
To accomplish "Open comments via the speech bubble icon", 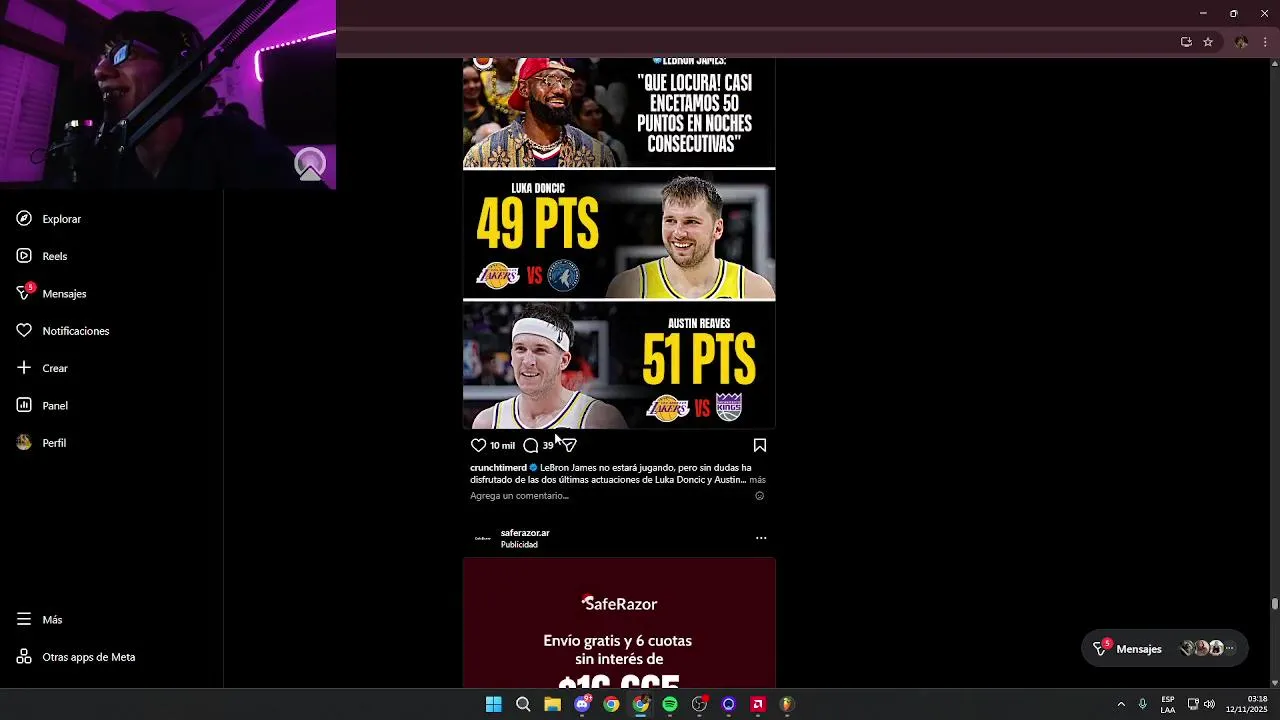I will pos(531,445).
